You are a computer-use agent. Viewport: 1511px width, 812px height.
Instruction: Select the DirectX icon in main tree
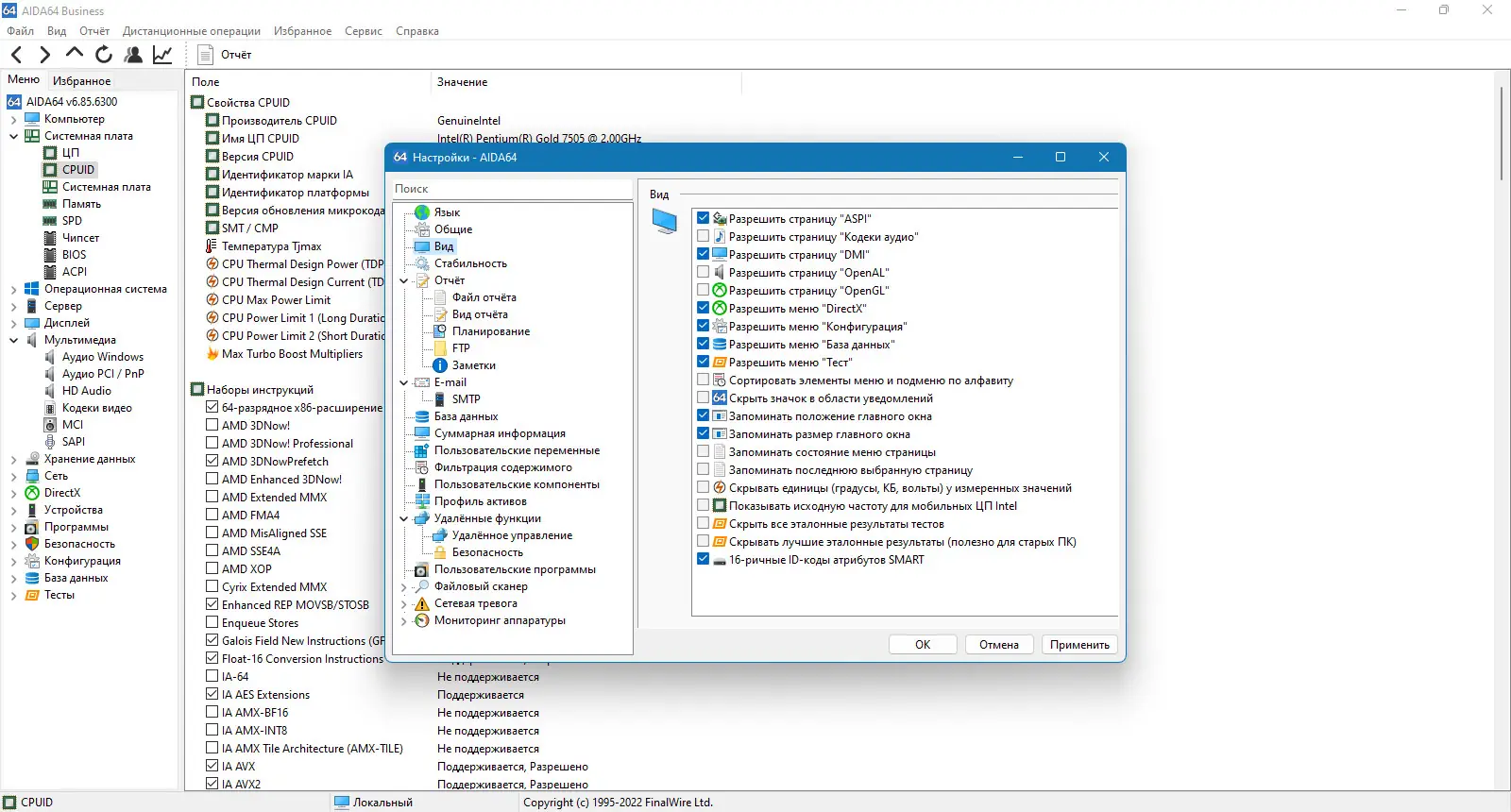click(32, 493)
